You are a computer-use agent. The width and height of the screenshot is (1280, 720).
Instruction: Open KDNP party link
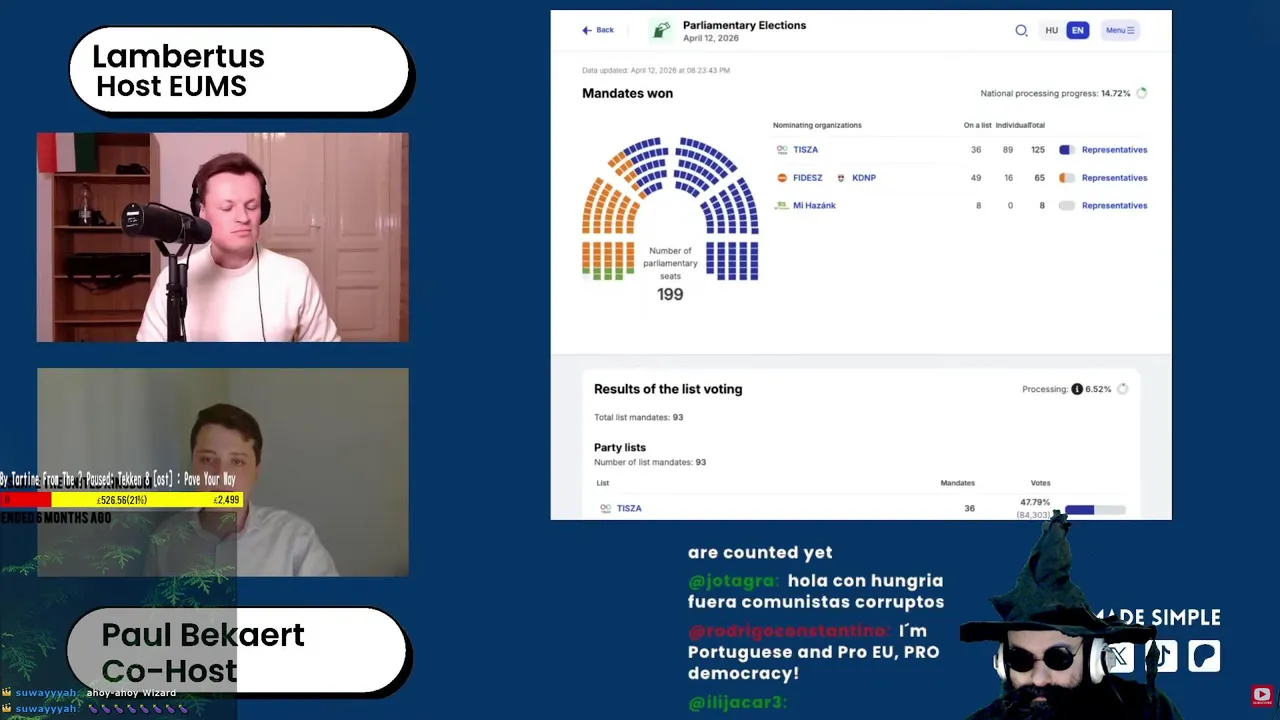pos(864,178)
